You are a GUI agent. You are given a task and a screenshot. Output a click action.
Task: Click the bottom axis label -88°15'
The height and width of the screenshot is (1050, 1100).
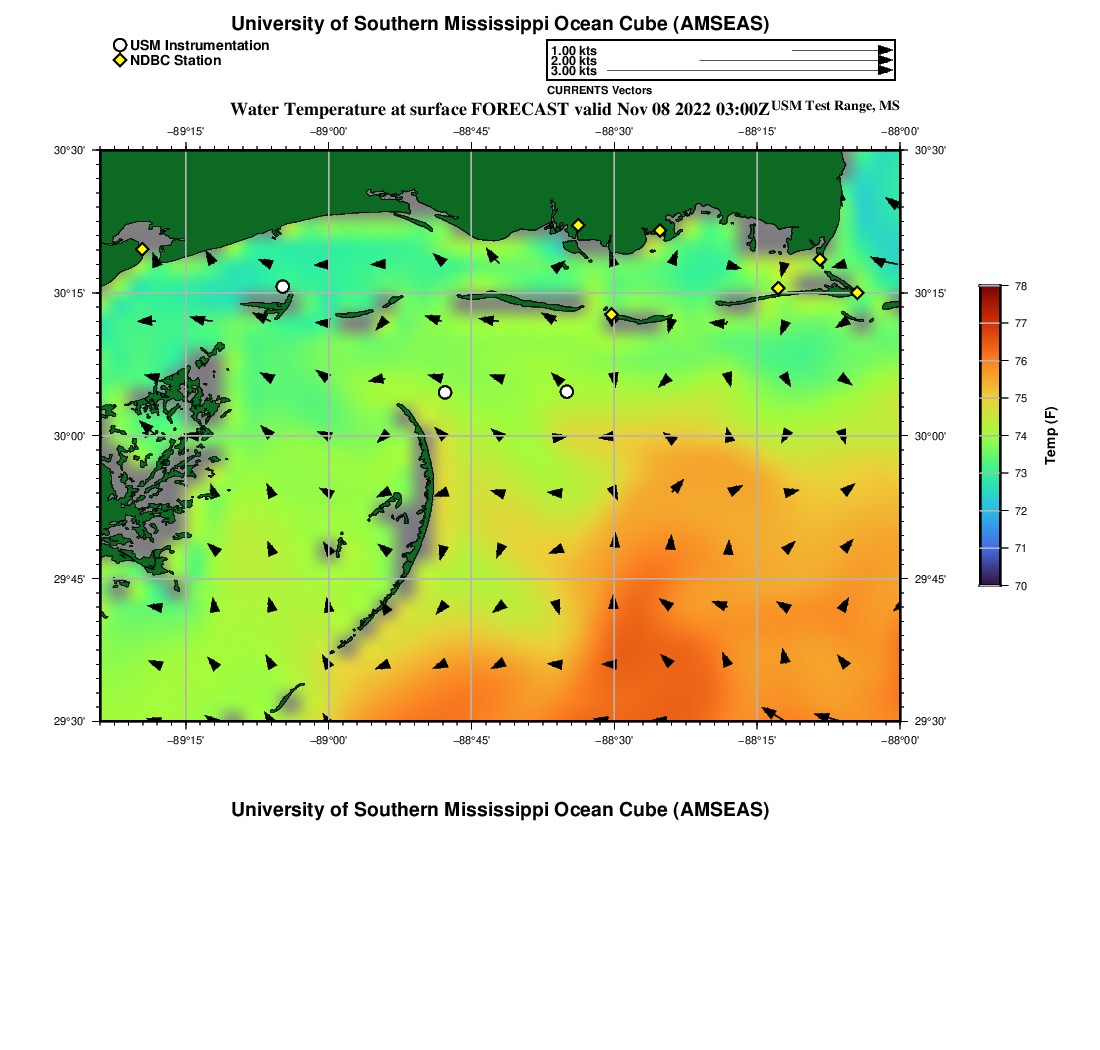tap(758, 741)
